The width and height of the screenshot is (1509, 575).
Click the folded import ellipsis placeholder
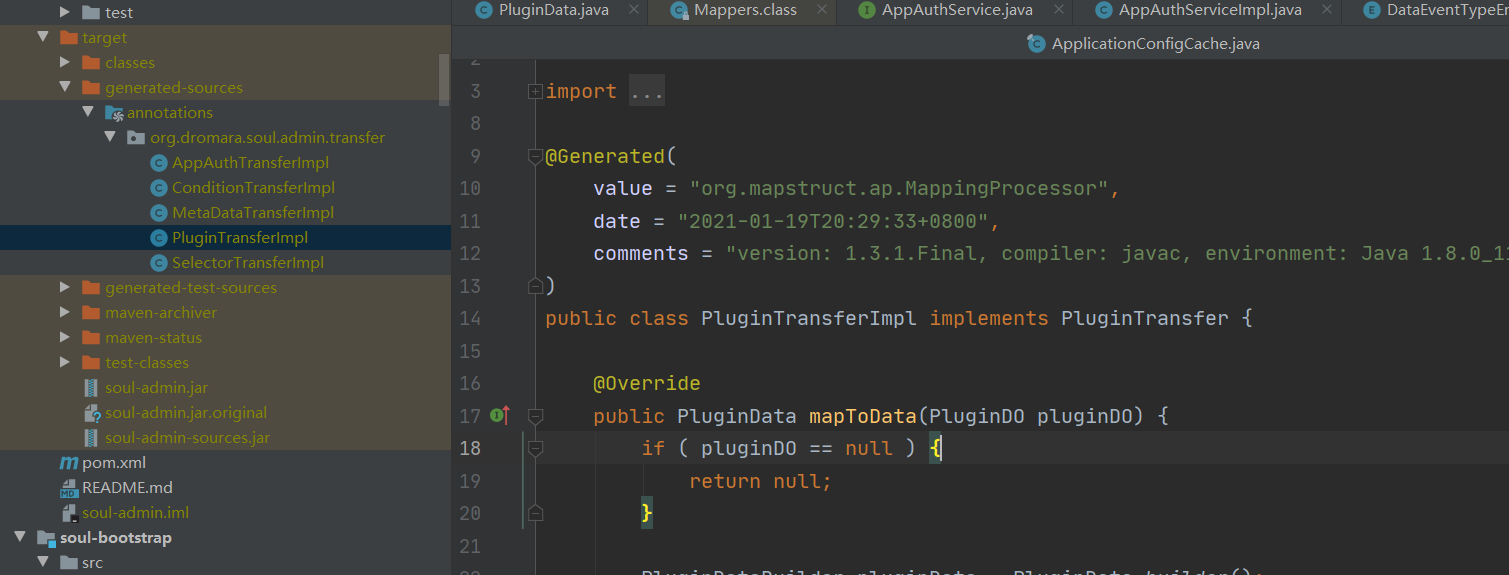click(x=647, y=91)
